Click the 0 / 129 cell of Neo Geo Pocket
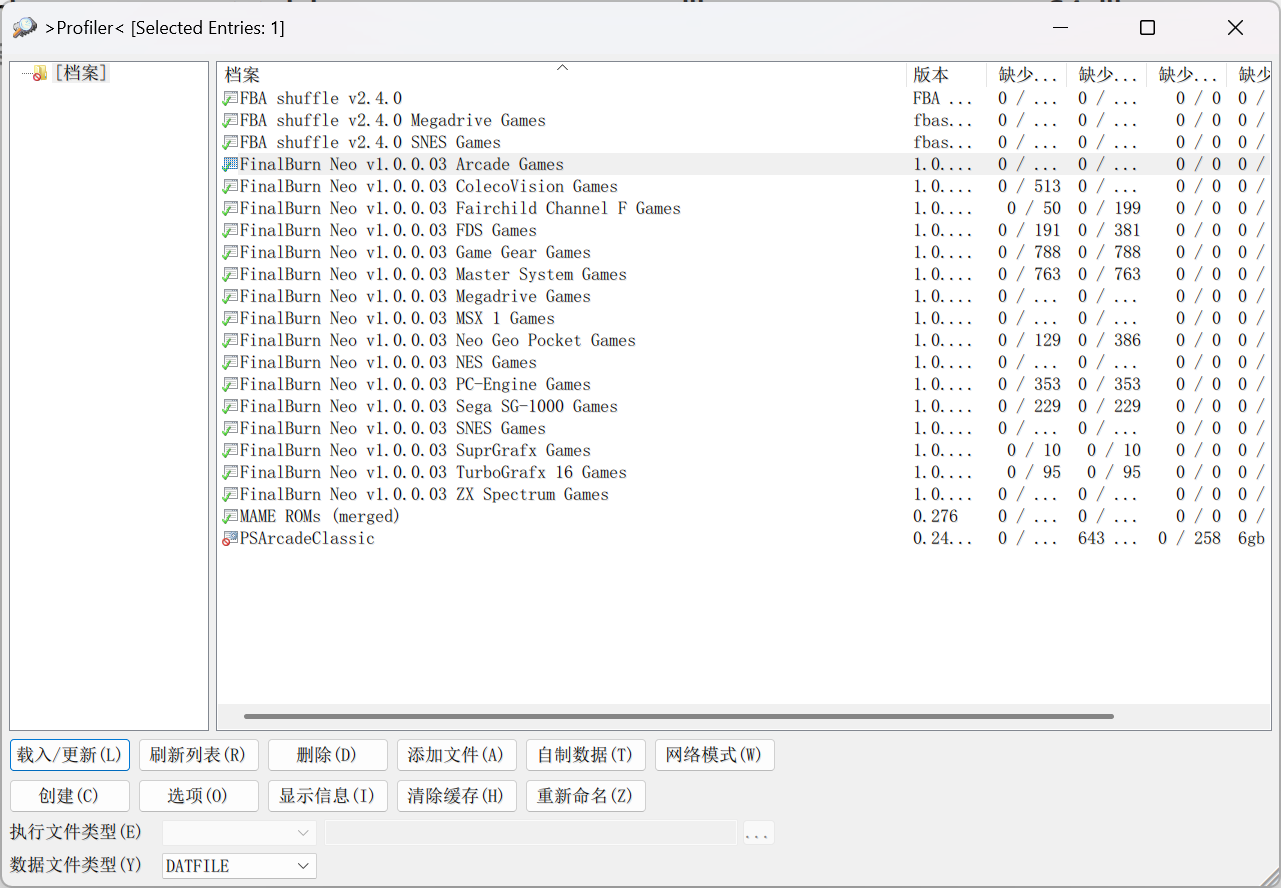1281x888 pixels. pyautogui.click(x=1029, y=341)
